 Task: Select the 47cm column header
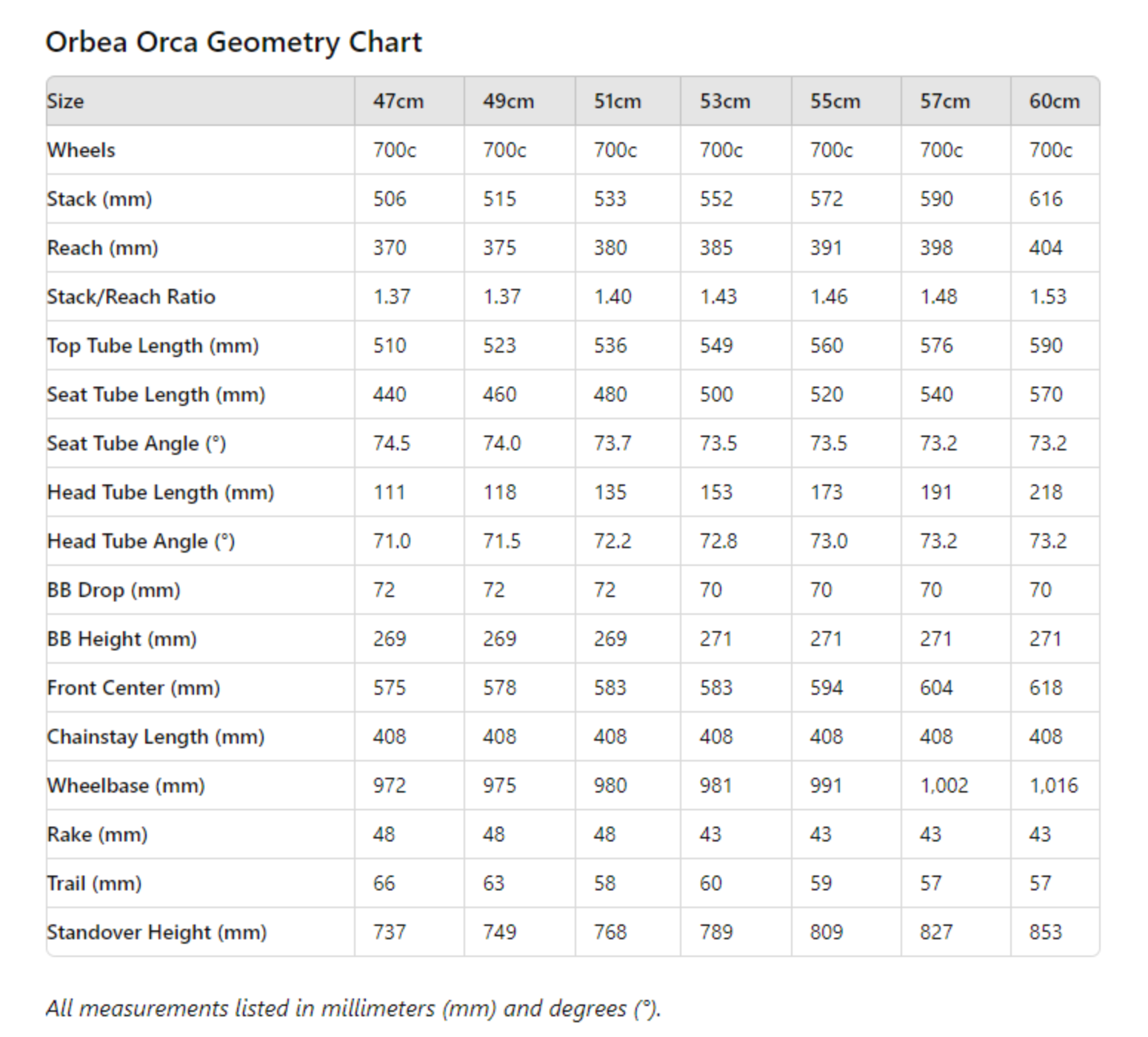(x=398, y=101)
